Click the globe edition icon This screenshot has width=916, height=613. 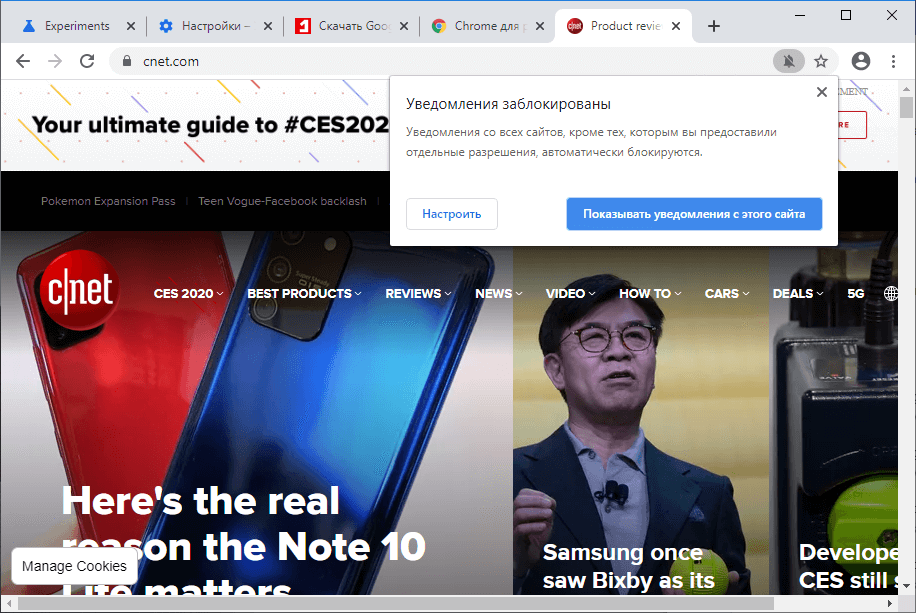pyautogui.click(x=890, y=293)
